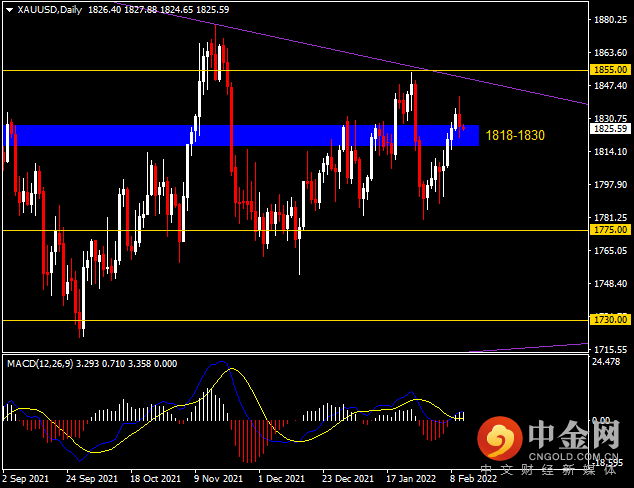The image size is (634, 488).
Task: Click the 1847.40 price scale value
Action: coord(611,85)
